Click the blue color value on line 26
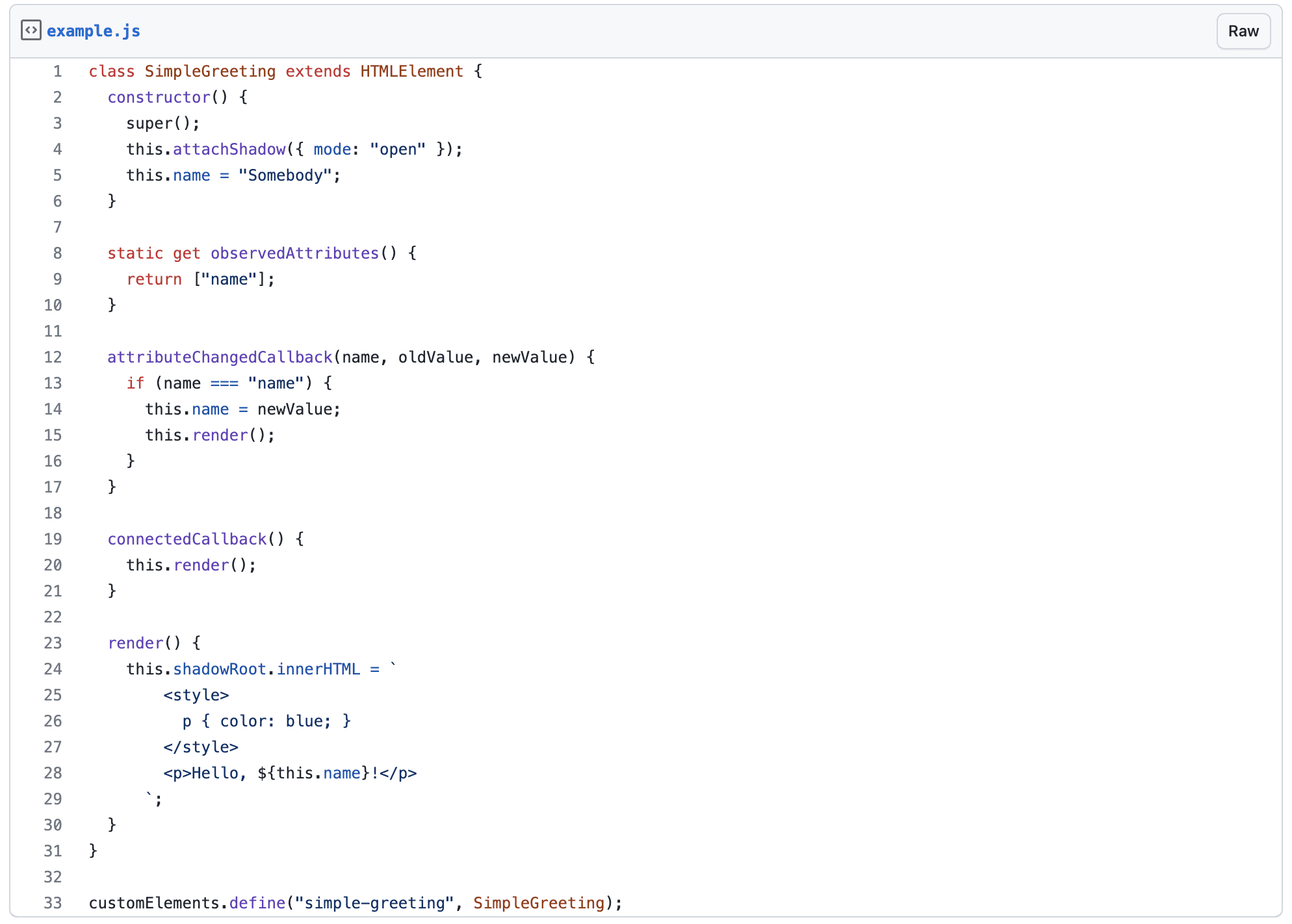Viewport: 1292px width, 924px height. tap(307, 721)
